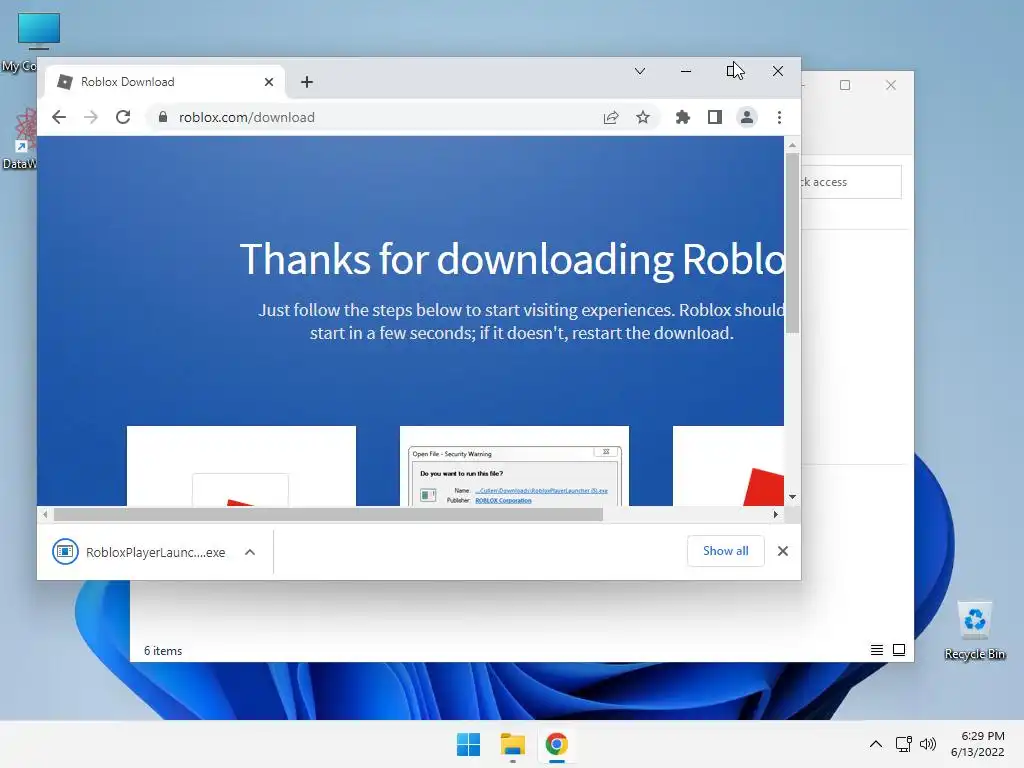Open the clock showing 6:29 PM
Viewport: 1024px width, 768px height.
coord(978,744)
